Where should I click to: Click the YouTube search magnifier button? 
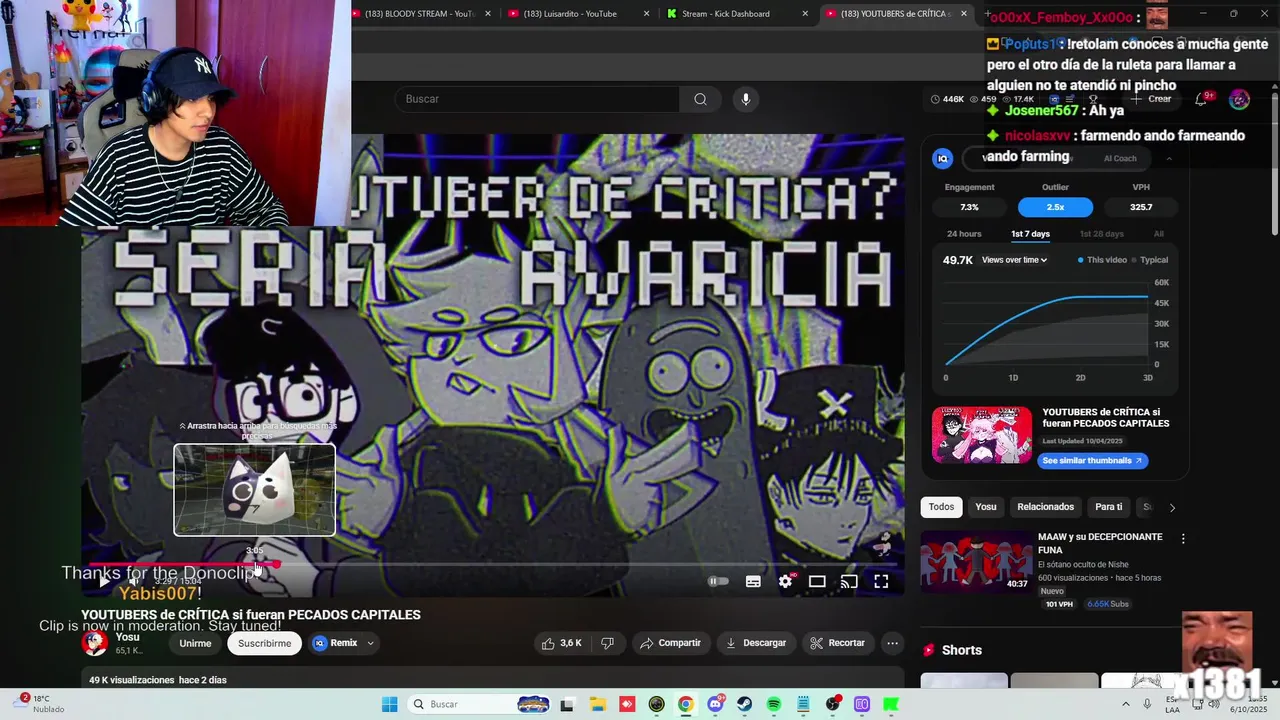(x=700, y=99)
